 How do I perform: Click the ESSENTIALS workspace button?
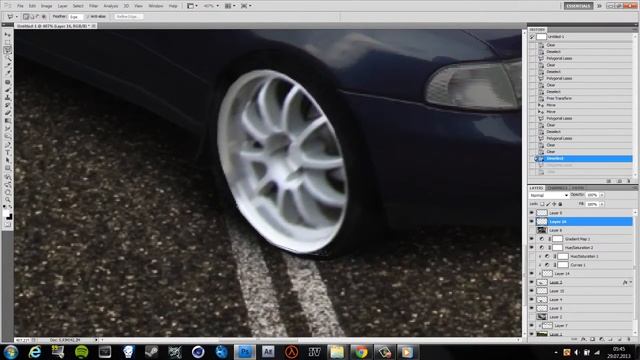click(578, 6)
